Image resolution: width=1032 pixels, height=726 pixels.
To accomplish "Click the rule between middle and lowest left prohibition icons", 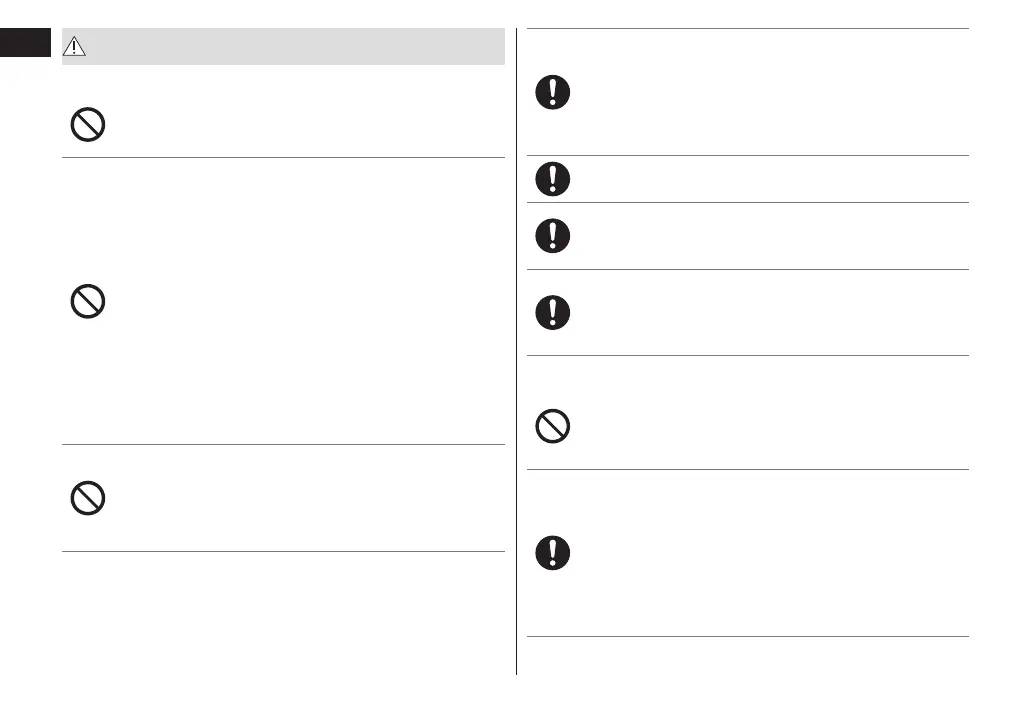I will 283,444.
